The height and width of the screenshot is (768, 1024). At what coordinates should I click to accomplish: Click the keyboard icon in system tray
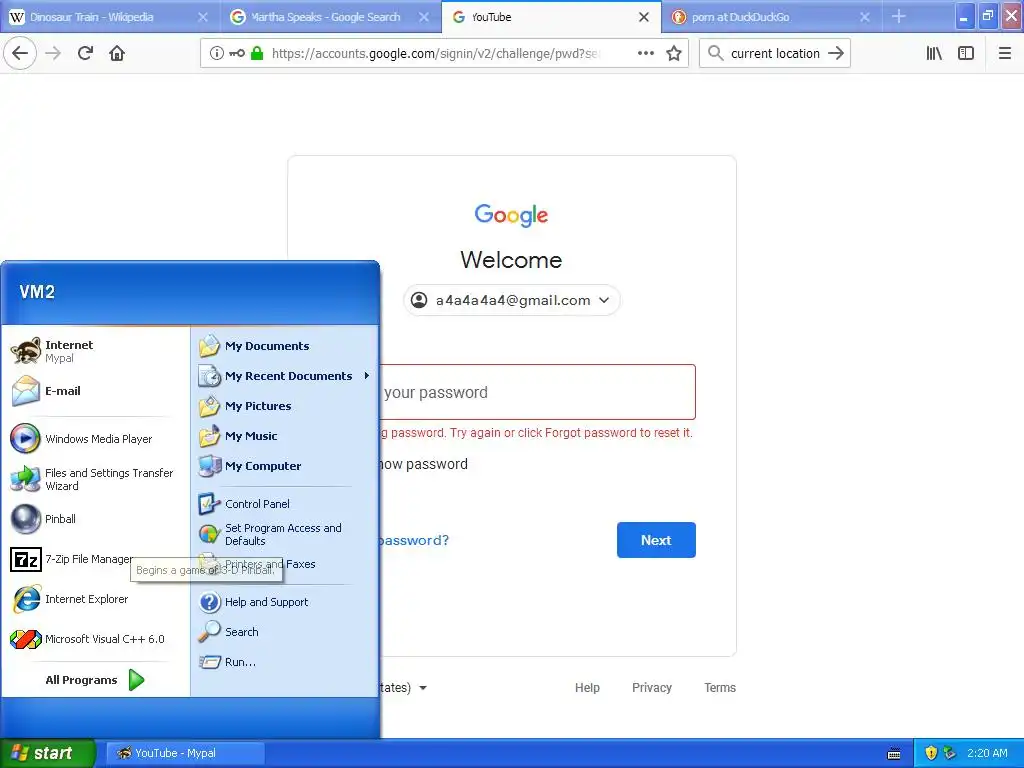[894, 754]
